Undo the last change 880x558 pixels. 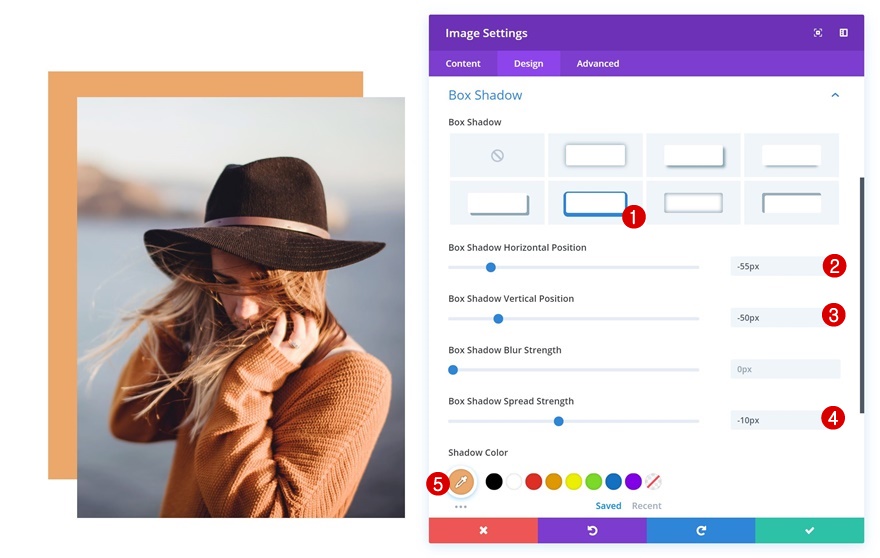[x=592, y=530]
